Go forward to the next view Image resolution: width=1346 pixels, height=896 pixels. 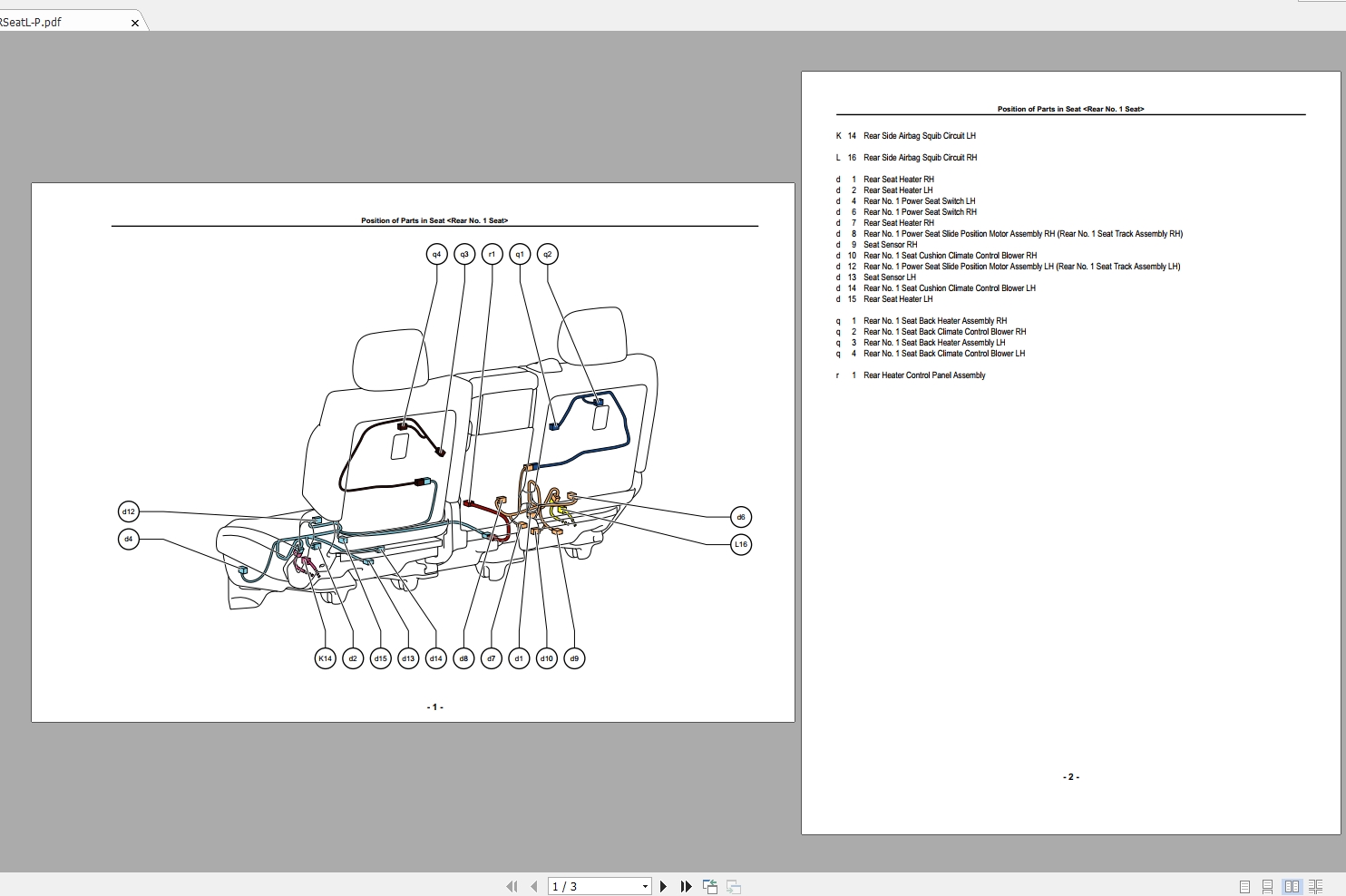[732, 886]
